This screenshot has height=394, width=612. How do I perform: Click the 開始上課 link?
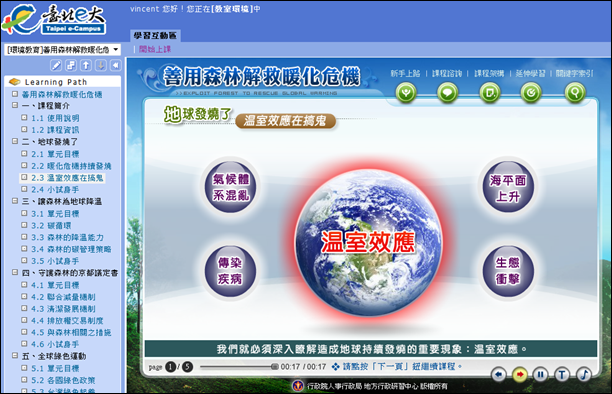coord(155,49)
